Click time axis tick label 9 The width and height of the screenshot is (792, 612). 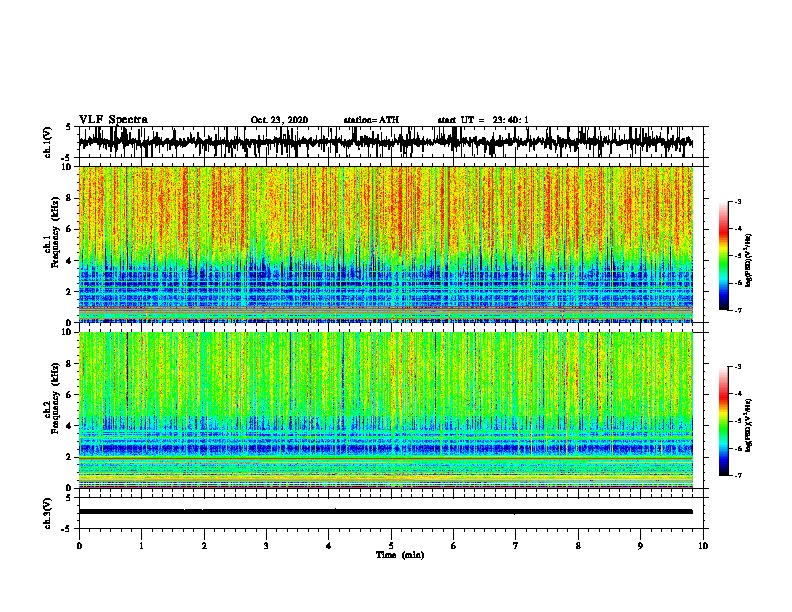(x=640, y=546)
